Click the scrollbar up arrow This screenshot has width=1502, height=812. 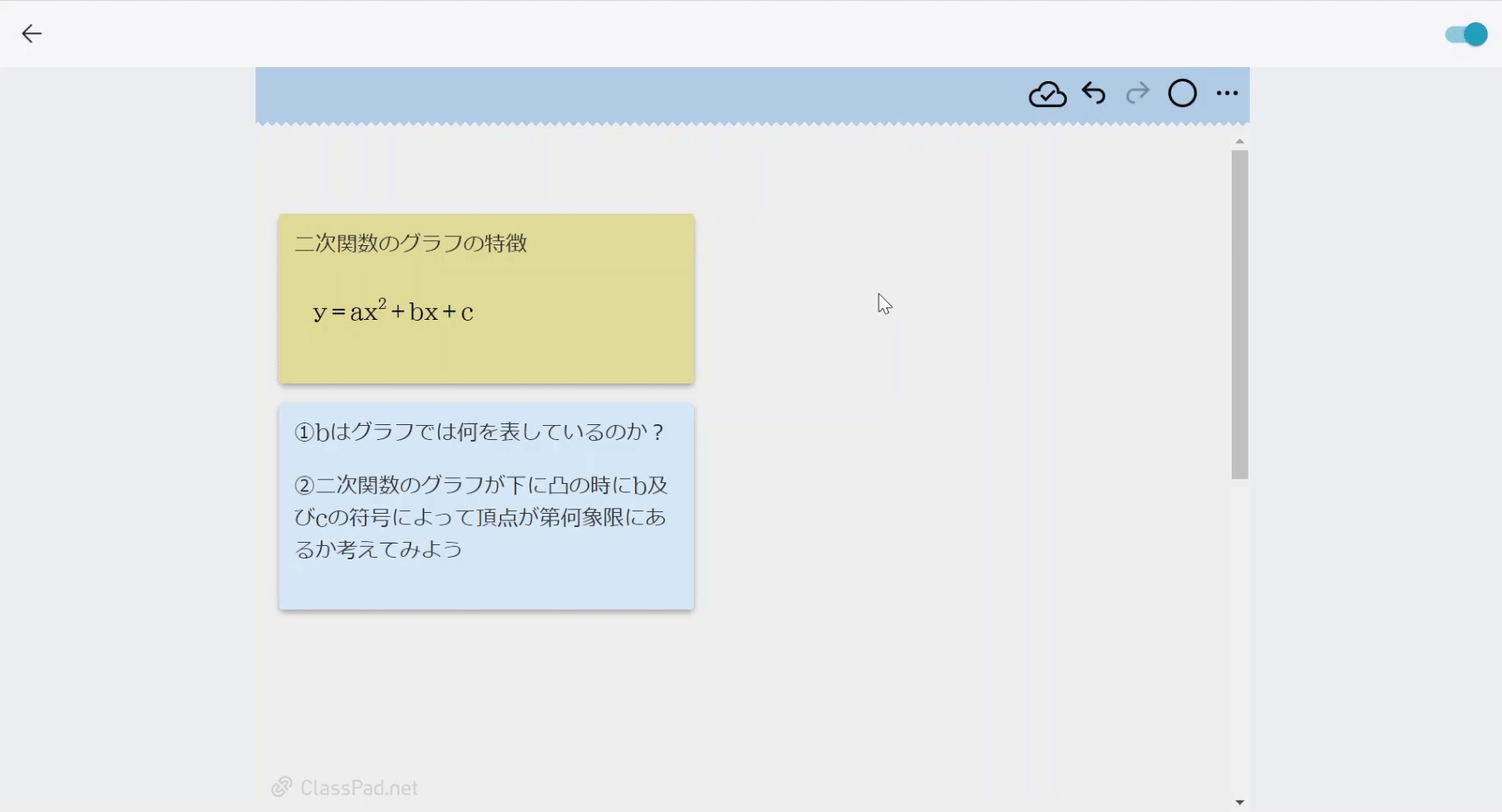pos(1239,141)
